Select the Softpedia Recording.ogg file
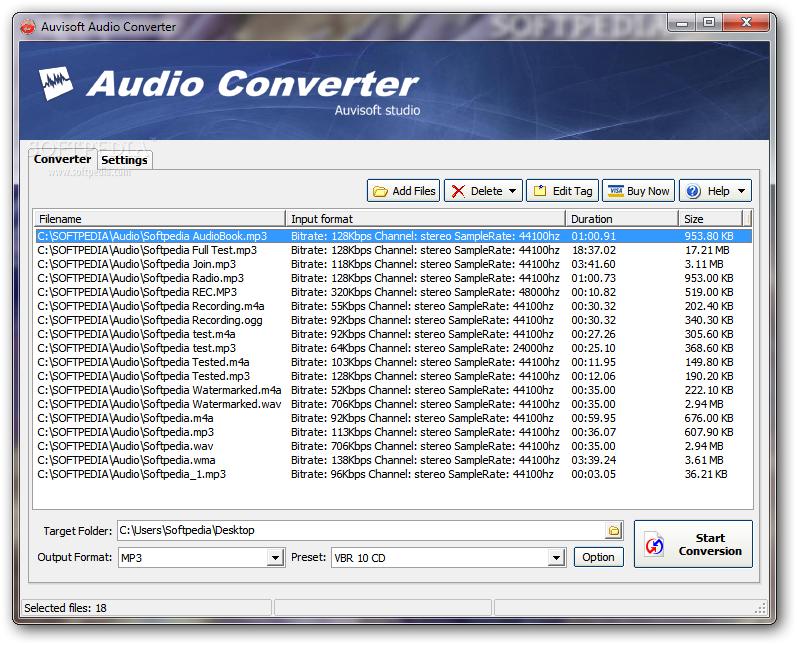Viewport: 797px width, 645px height. pos(150,320)
